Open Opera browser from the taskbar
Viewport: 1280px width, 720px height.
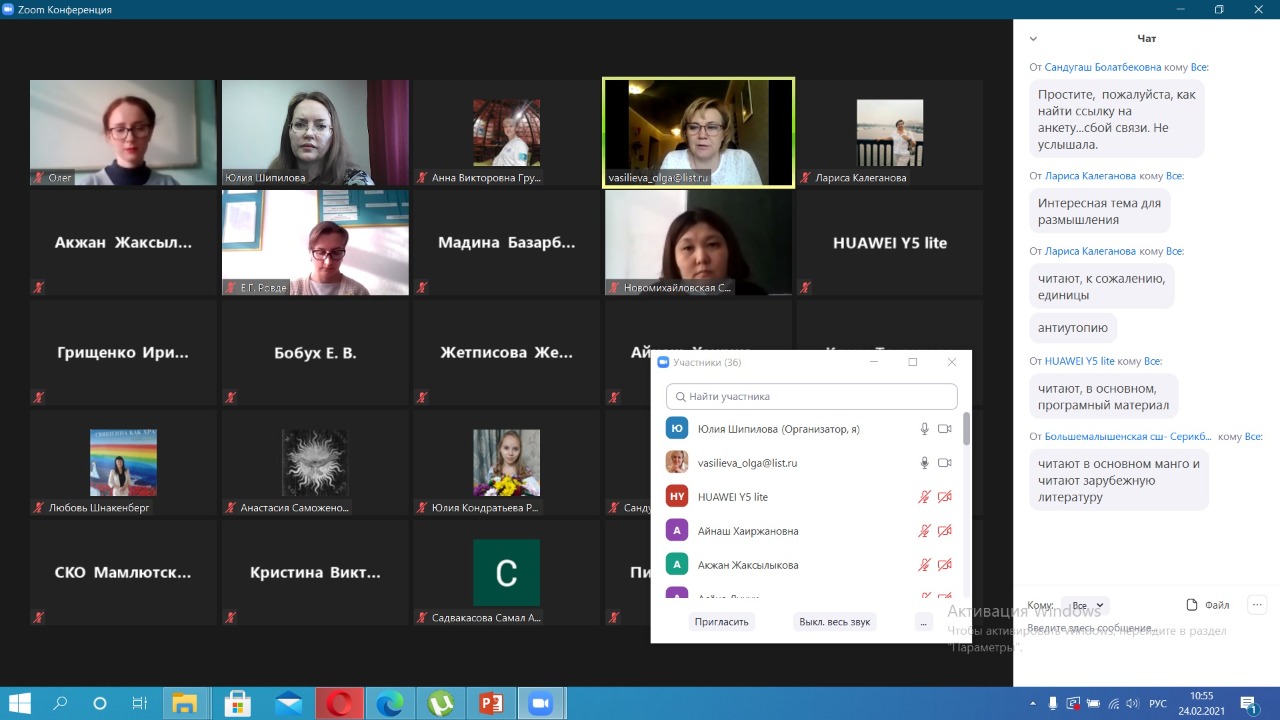pyautogui.click(x=339, y=703)
